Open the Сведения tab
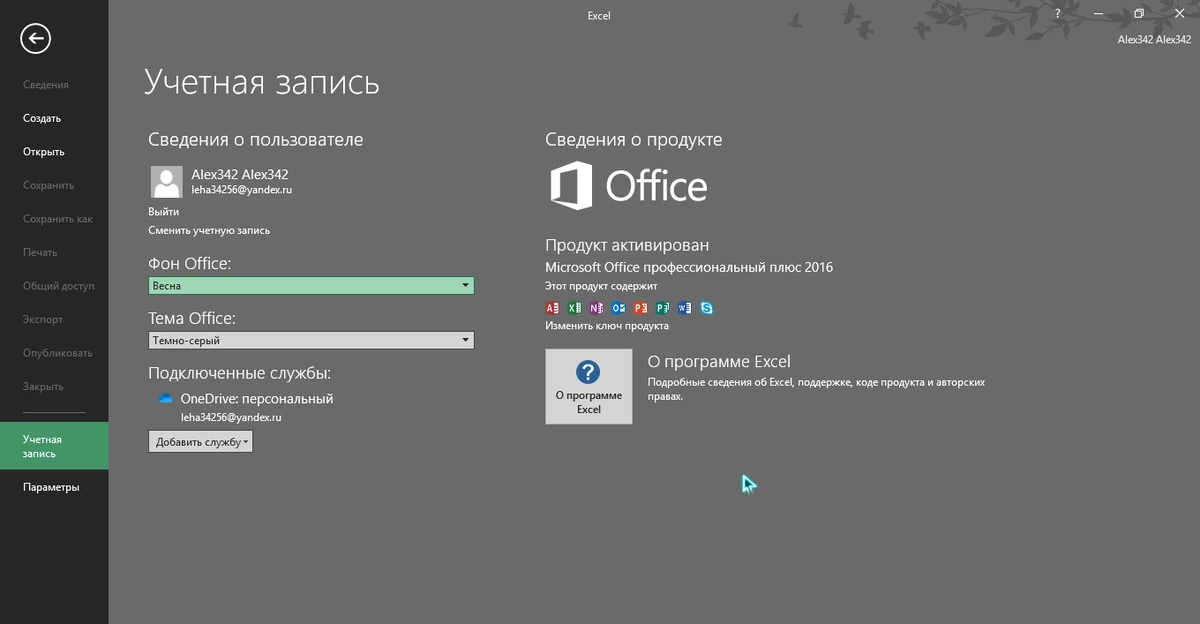Viewport: 1200px width, 624px height. click(46, 85)
